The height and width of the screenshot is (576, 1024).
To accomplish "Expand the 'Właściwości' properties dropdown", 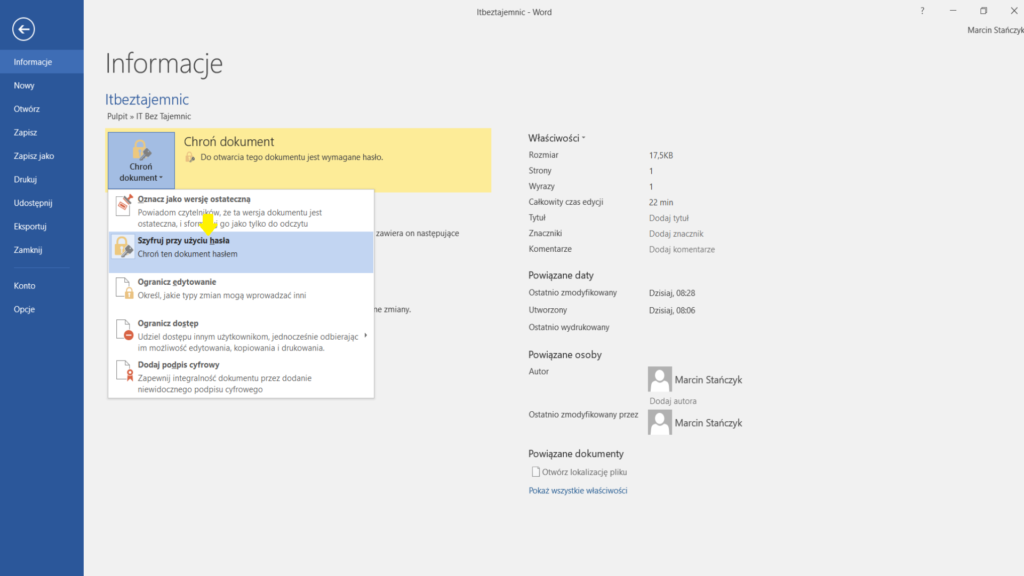I will point(557,137).
